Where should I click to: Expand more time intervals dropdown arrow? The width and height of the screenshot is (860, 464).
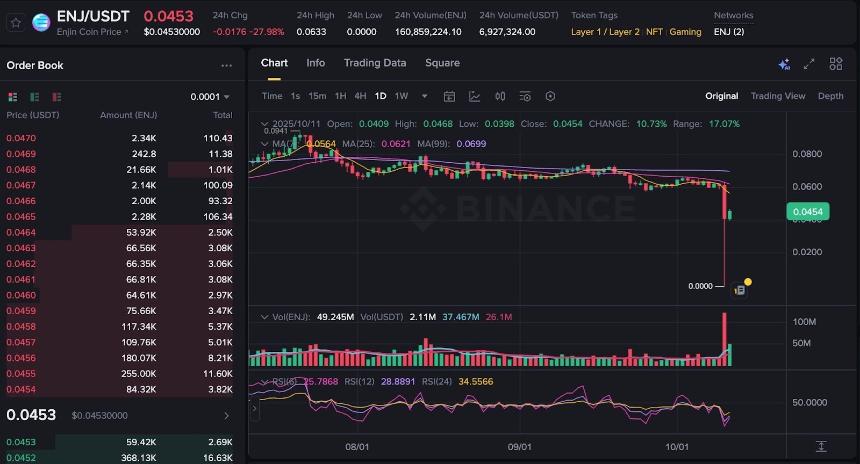[x=424, y=96]
